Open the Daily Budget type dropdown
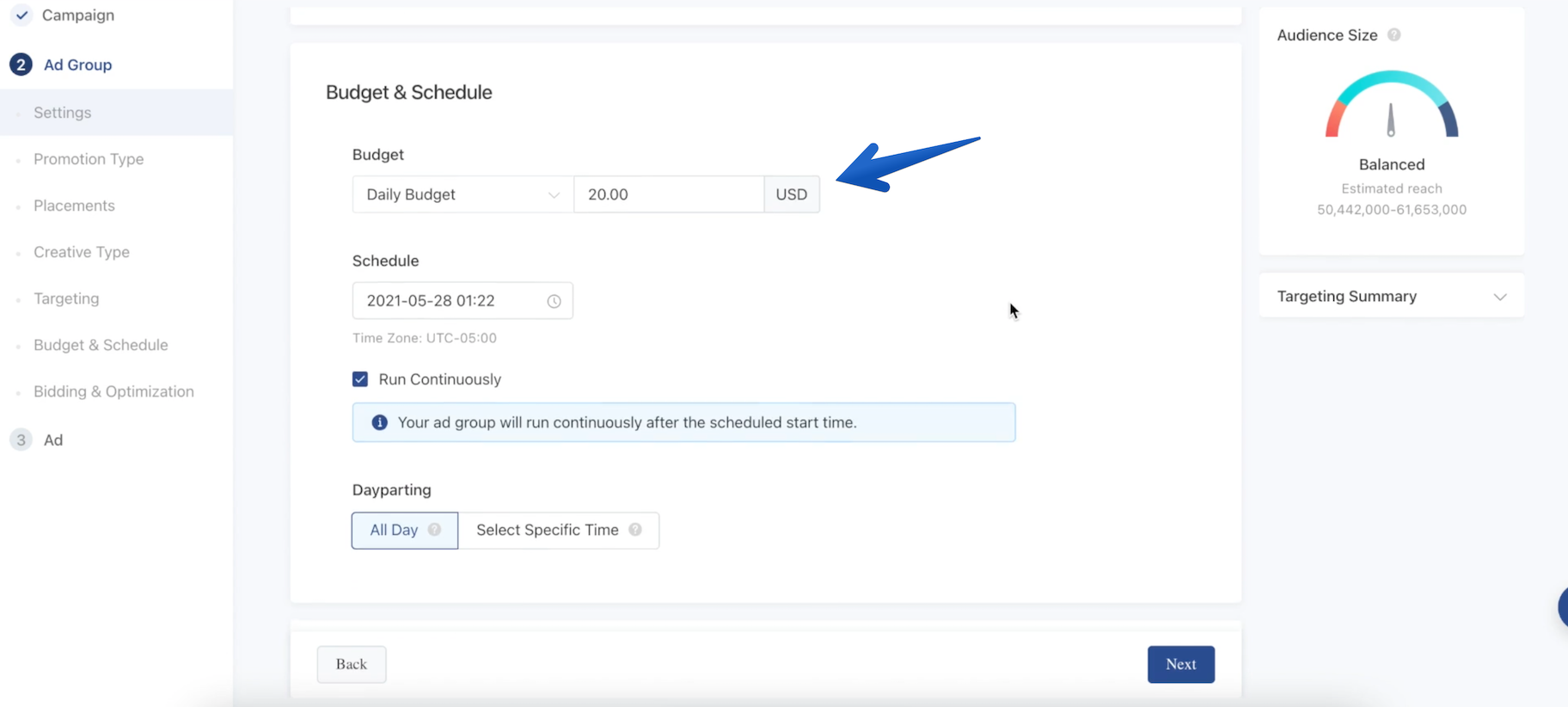The height and width of the screenshot is (707, 1568). pyautogui.click(x=462, y=194)
